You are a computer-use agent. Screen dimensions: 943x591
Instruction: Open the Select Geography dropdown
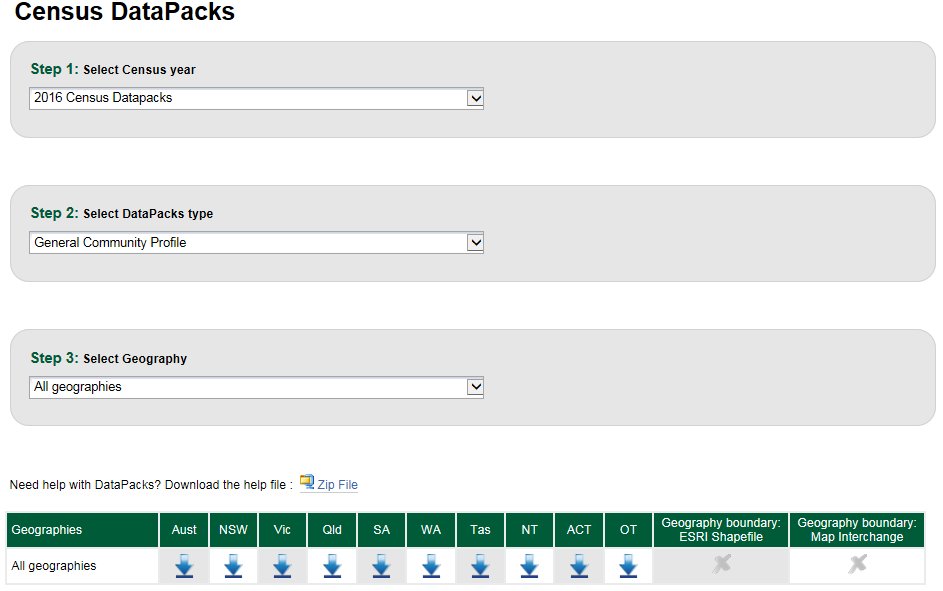pyautogui.click(x=256, y=387)
